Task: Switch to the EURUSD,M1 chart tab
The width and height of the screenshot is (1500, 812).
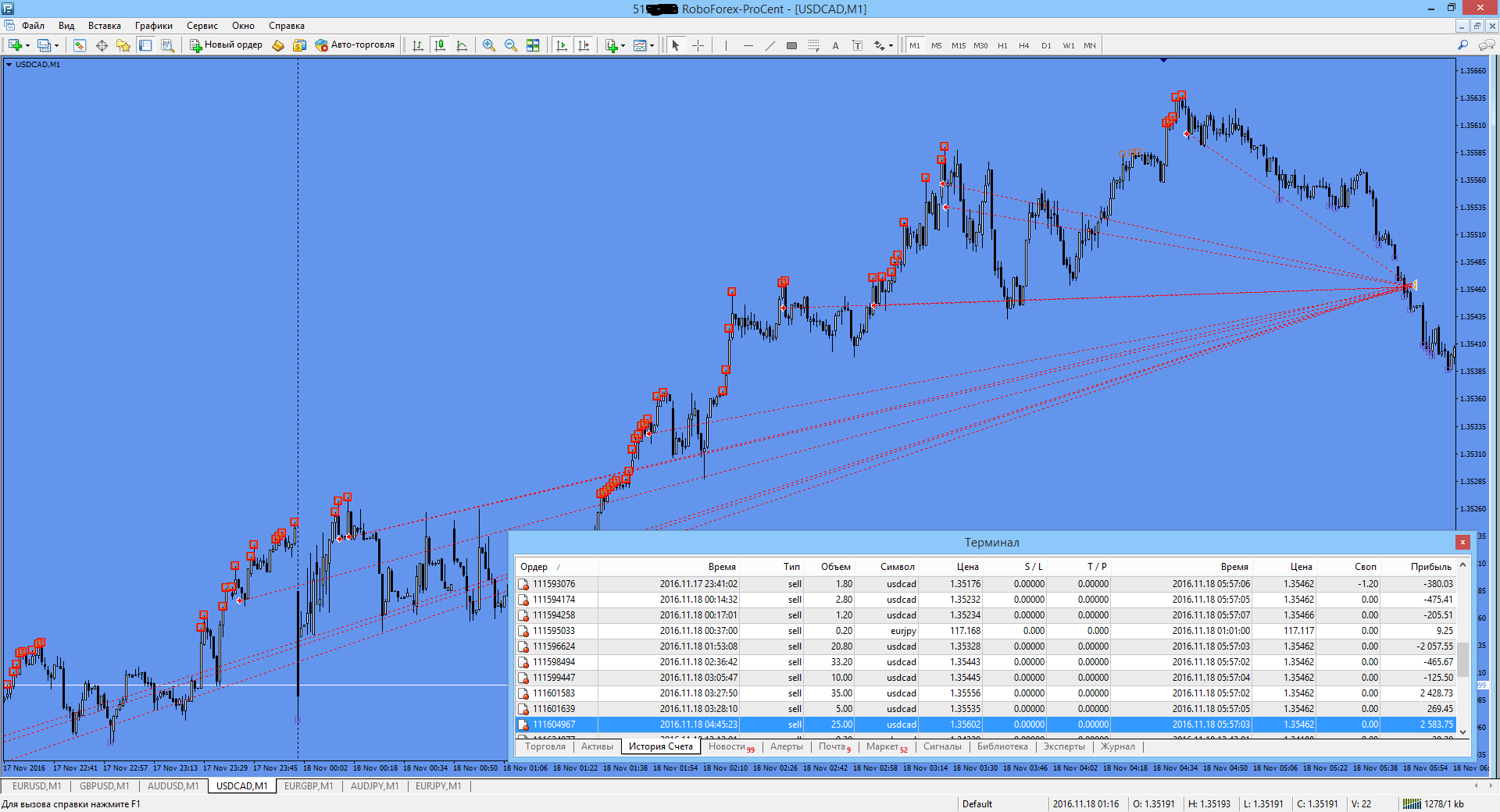Action: click(x=37, y=786)
